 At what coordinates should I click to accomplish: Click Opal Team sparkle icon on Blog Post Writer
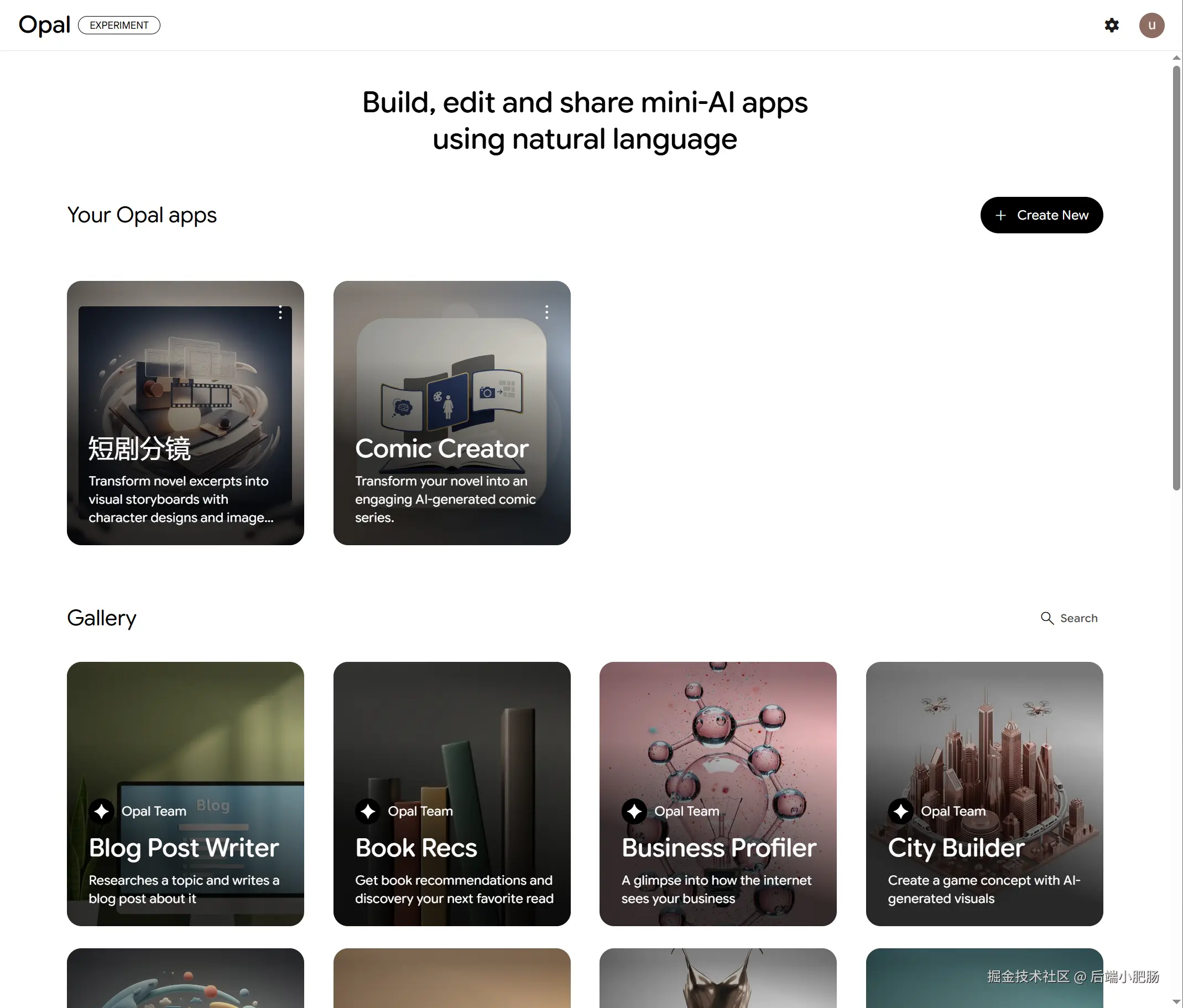point(102,811)
